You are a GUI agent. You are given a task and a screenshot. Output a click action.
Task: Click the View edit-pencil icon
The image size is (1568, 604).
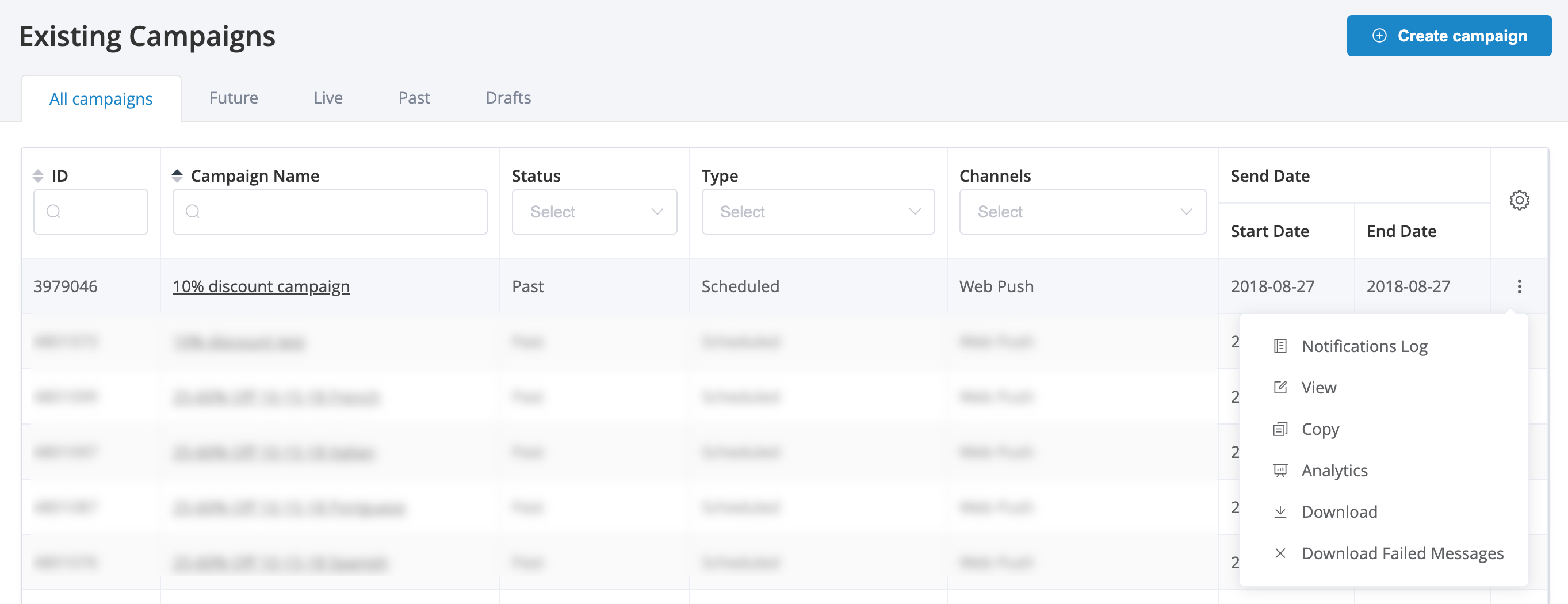click(1280, 387)
